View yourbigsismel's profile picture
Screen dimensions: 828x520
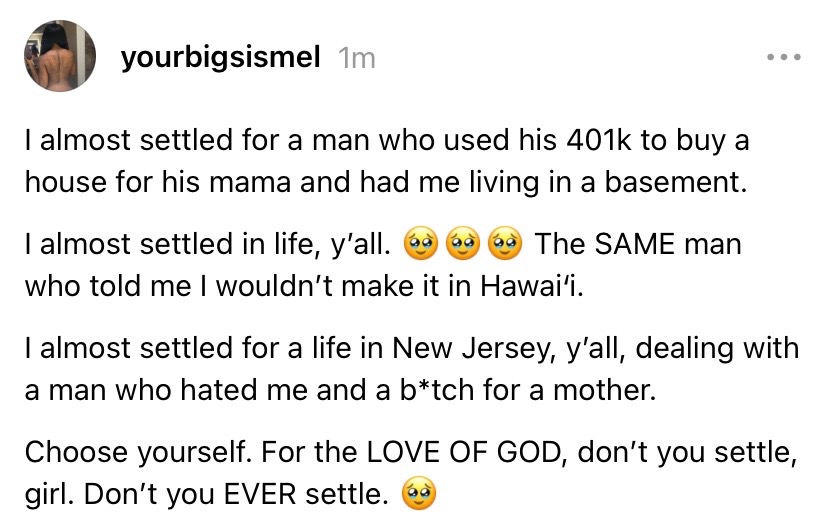click(x=60, y=55)
